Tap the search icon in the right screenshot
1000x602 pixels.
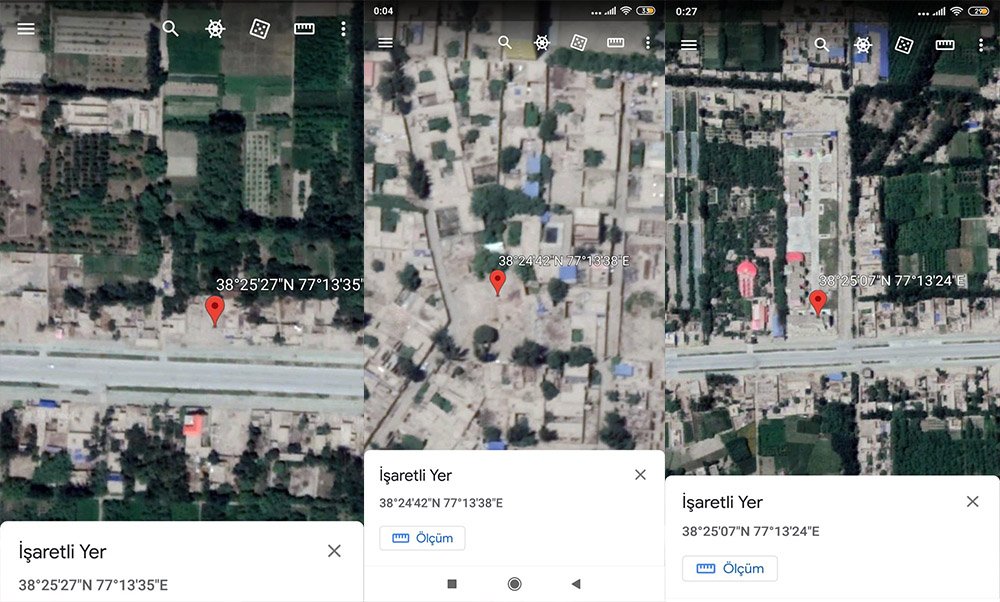822,46
